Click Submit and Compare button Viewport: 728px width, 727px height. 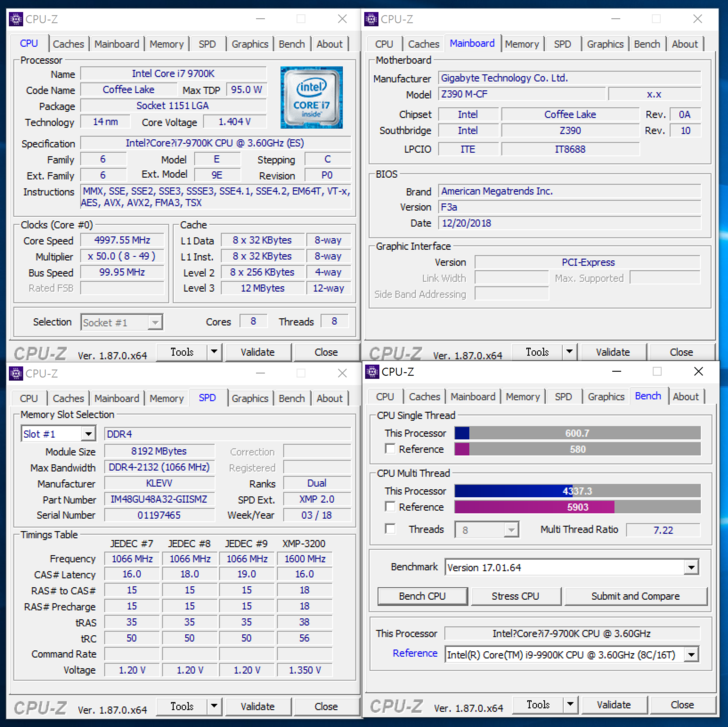[x=635, y=596]
